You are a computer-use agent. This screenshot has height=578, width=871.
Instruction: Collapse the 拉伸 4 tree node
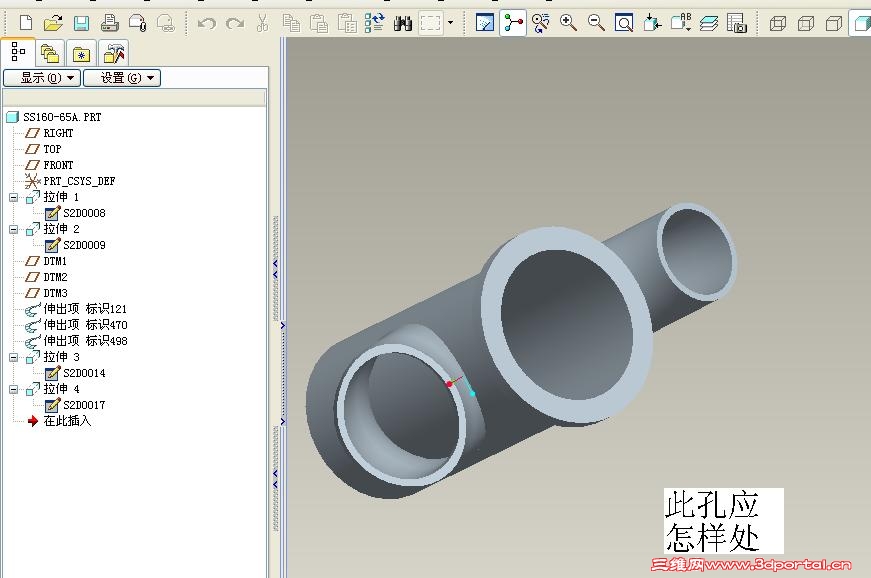click(14, 390)
